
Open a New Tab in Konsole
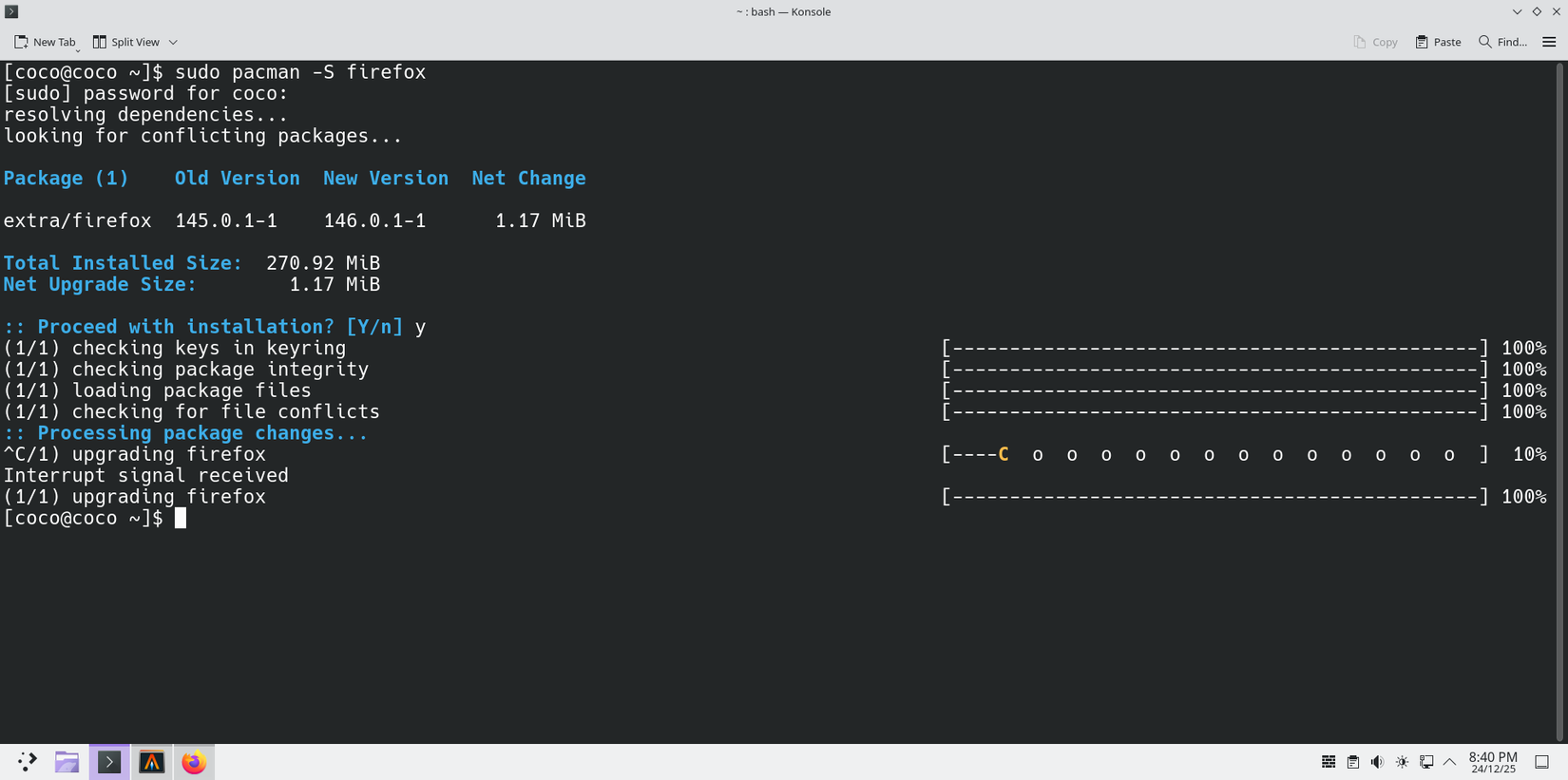44,42
